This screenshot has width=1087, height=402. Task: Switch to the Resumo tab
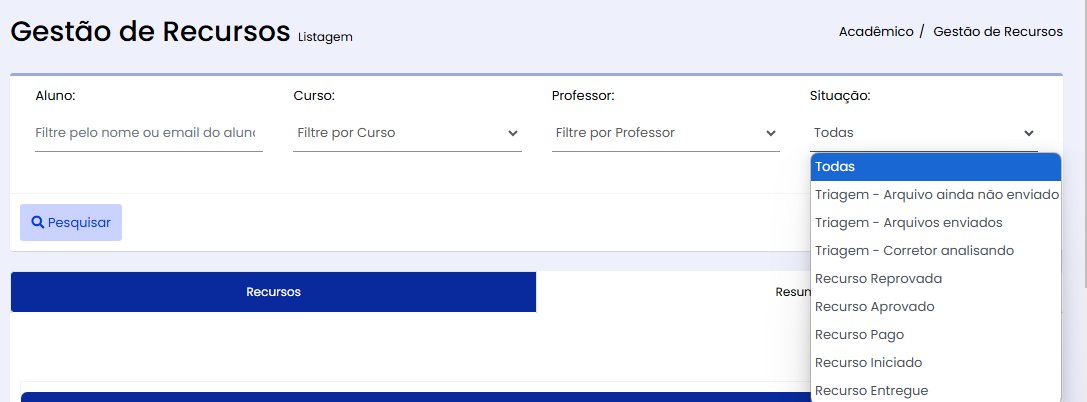[673, 292]
